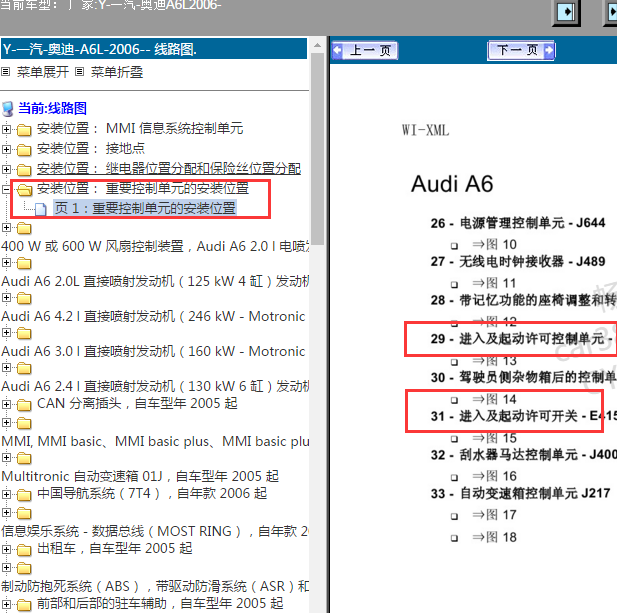Screen dimensions: 617x613
Task: Open the ⇒图 18 reference
Action: 494,537
